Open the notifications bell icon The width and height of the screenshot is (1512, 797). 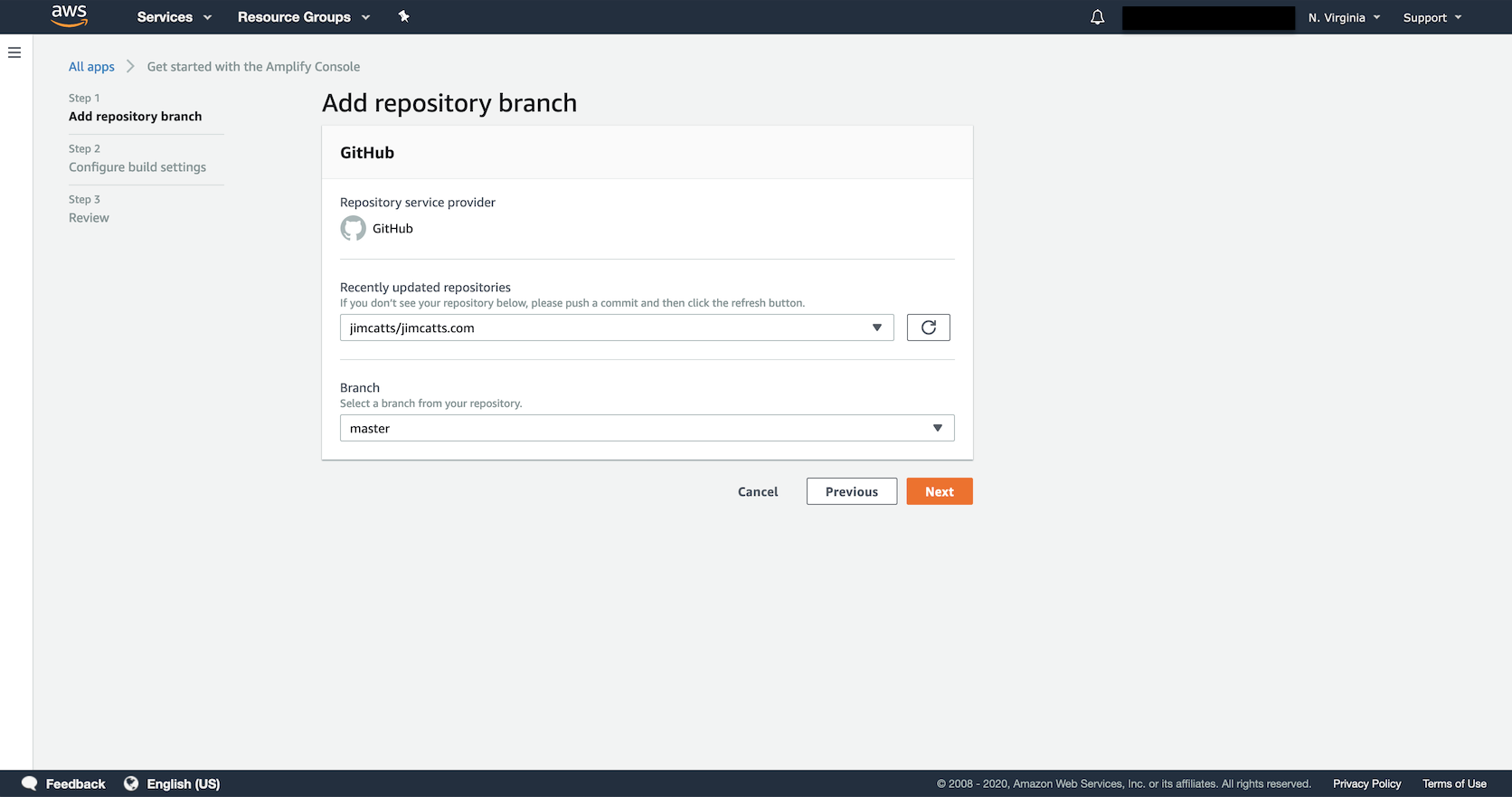pyautogui.click(x=1097, y=17)
